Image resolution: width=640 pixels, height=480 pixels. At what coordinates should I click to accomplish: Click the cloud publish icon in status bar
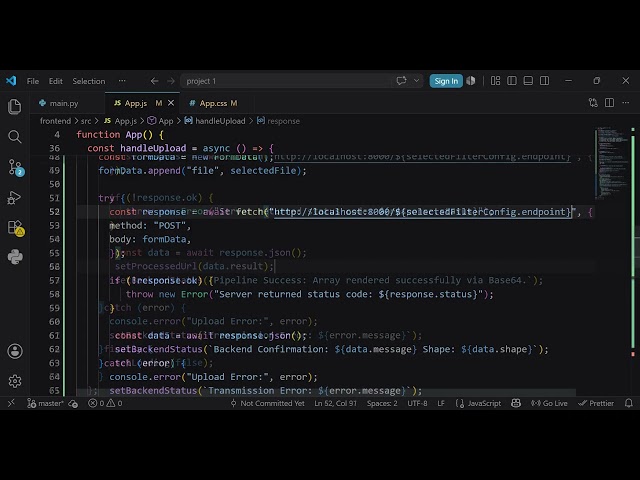coord(73,403)
